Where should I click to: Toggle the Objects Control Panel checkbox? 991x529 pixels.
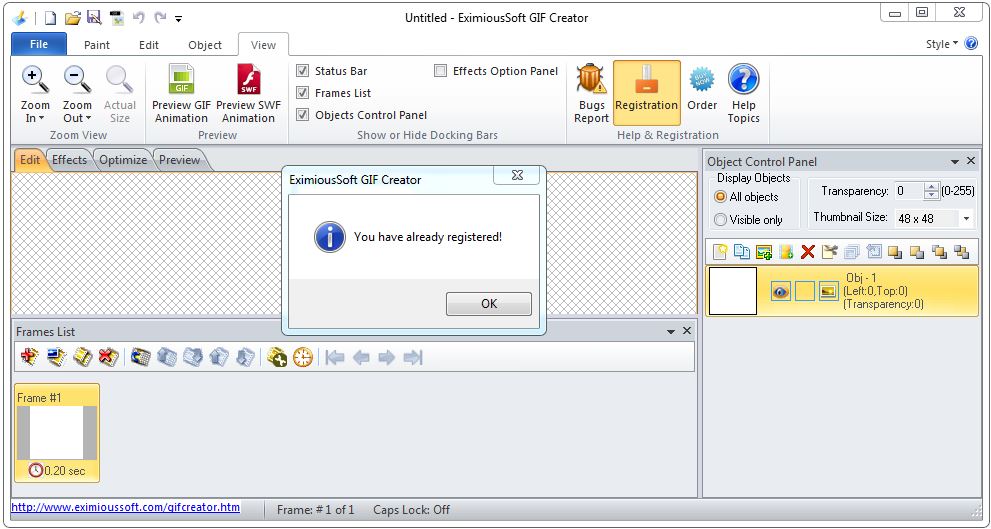pos(303,115)
